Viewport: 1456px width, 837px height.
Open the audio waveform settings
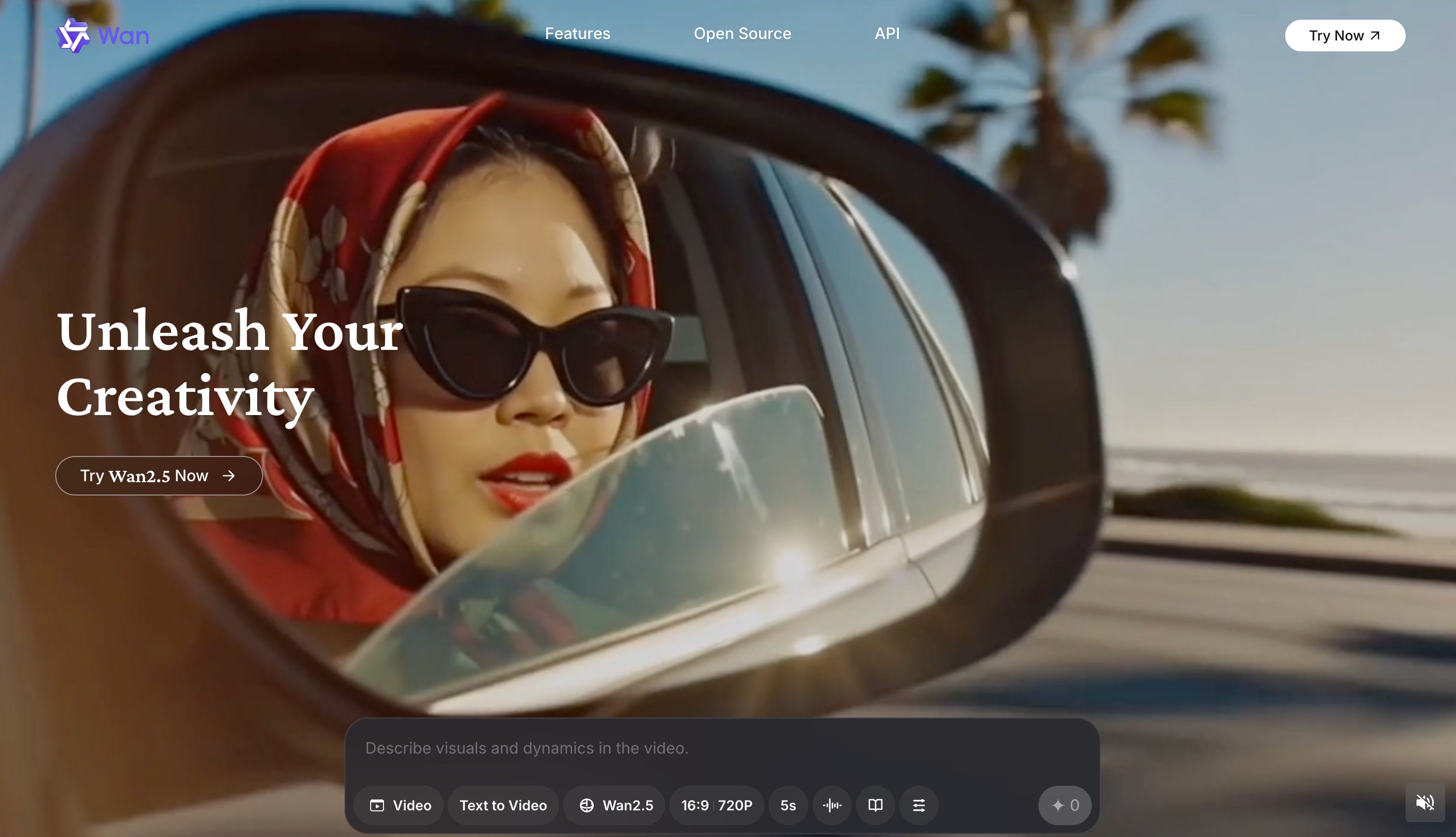pos(832,805)
